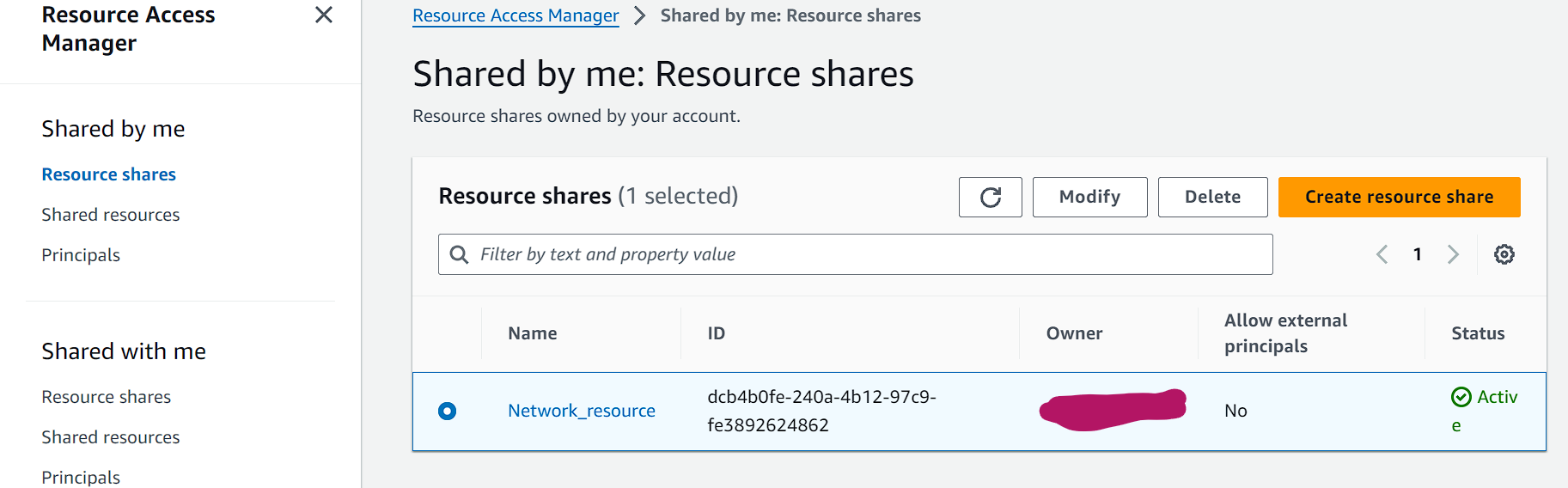Click the 'Shared by me' sidebar heading
The height and width of the screenshot is (488, 1568).
coord(113,129)
